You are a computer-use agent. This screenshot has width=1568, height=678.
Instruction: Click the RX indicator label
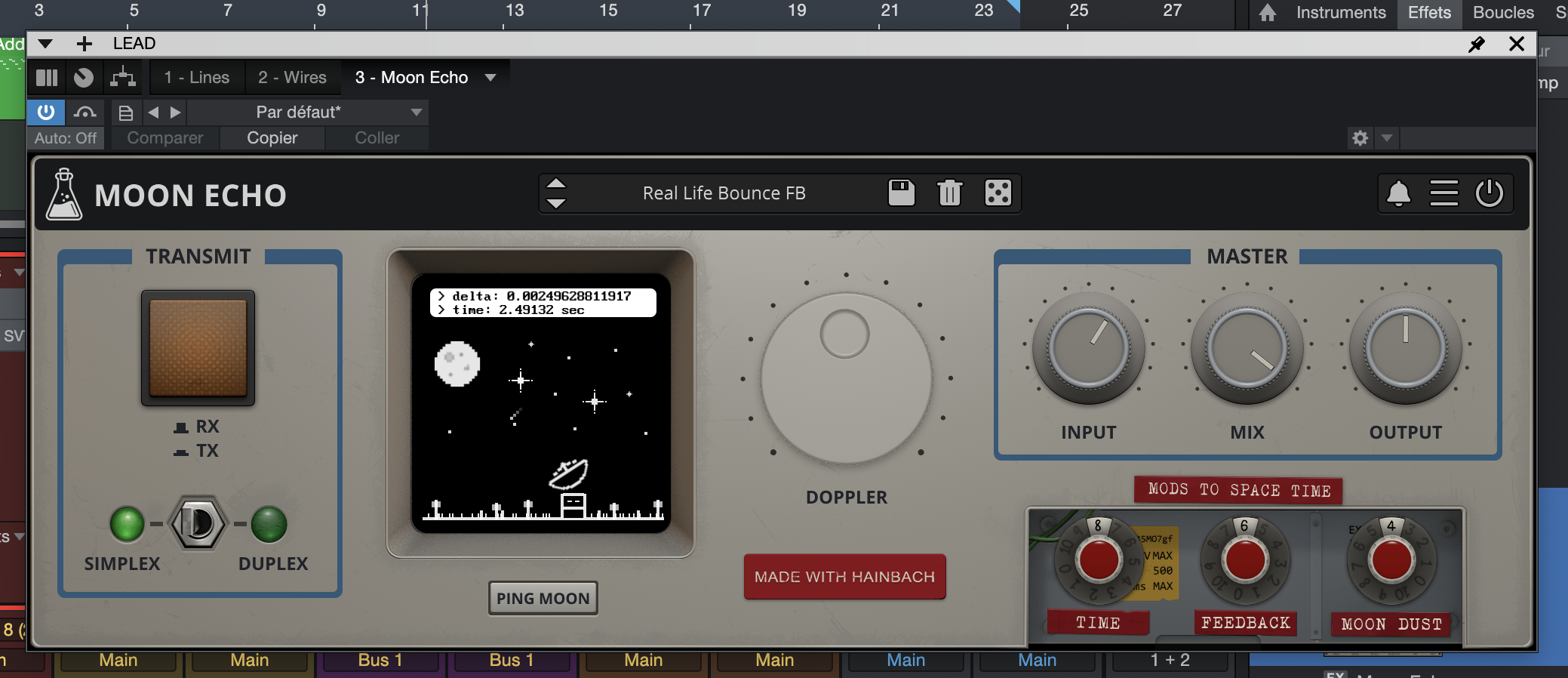(x=207, y=427)
